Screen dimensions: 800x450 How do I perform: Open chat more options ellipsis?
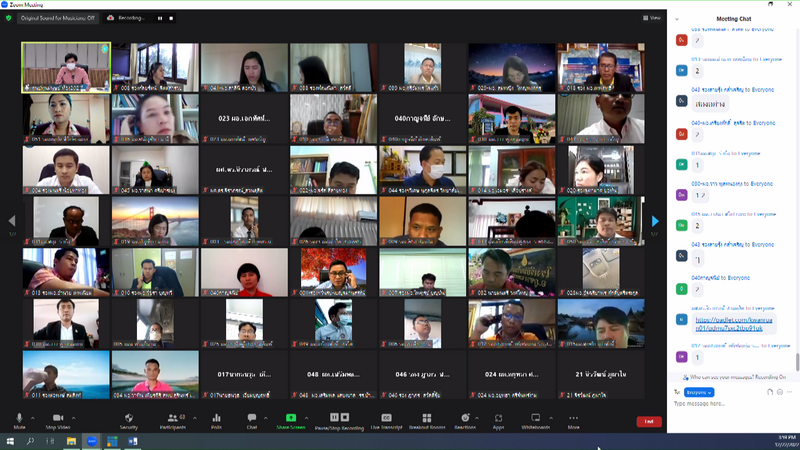pos(789,392)
